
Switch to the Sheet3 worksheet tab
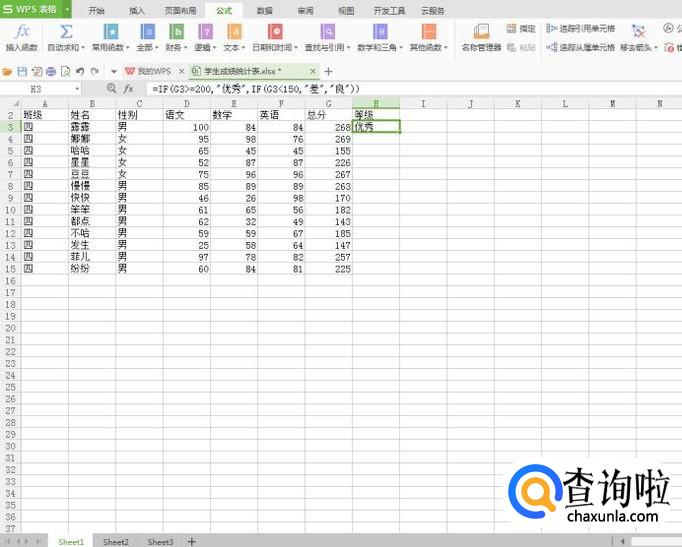160,542
